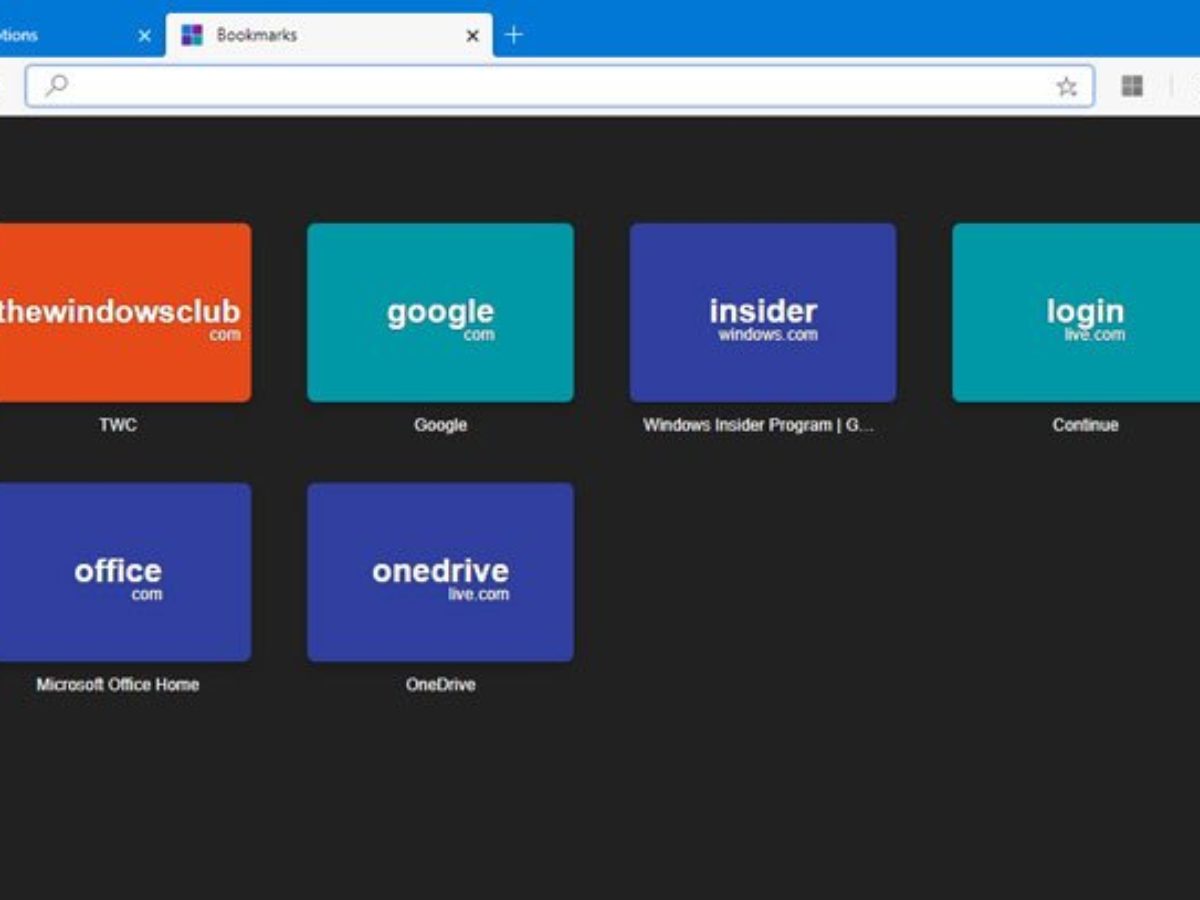1200x900 pixels.
Task: Open a new tab with plus button
Action: click(x=513, y=35)
